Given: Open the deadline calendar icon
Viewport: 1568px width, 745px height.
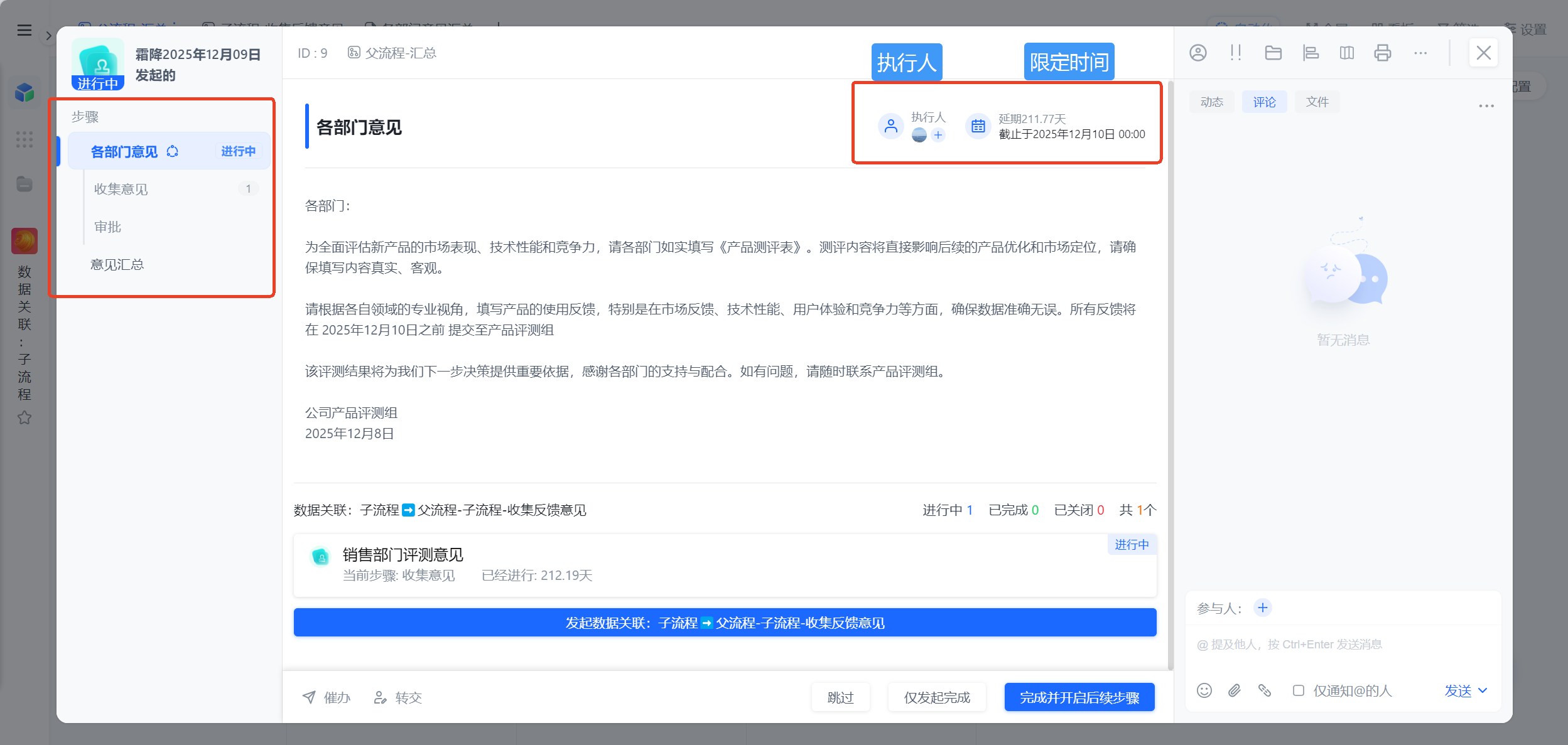Looking at the screenshot, I should pos(978,126).
